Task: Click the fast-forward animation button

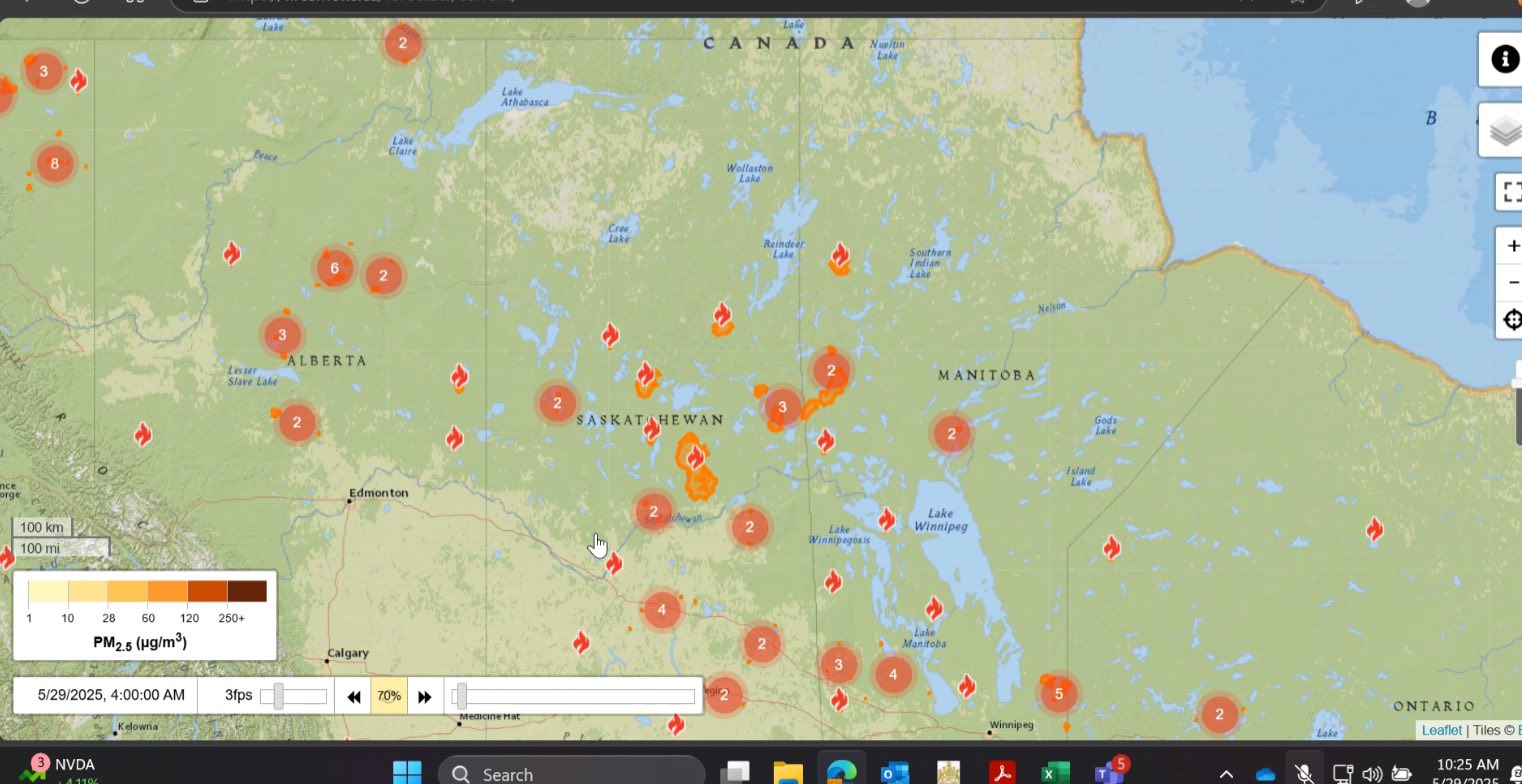Action: pos(425,696)
